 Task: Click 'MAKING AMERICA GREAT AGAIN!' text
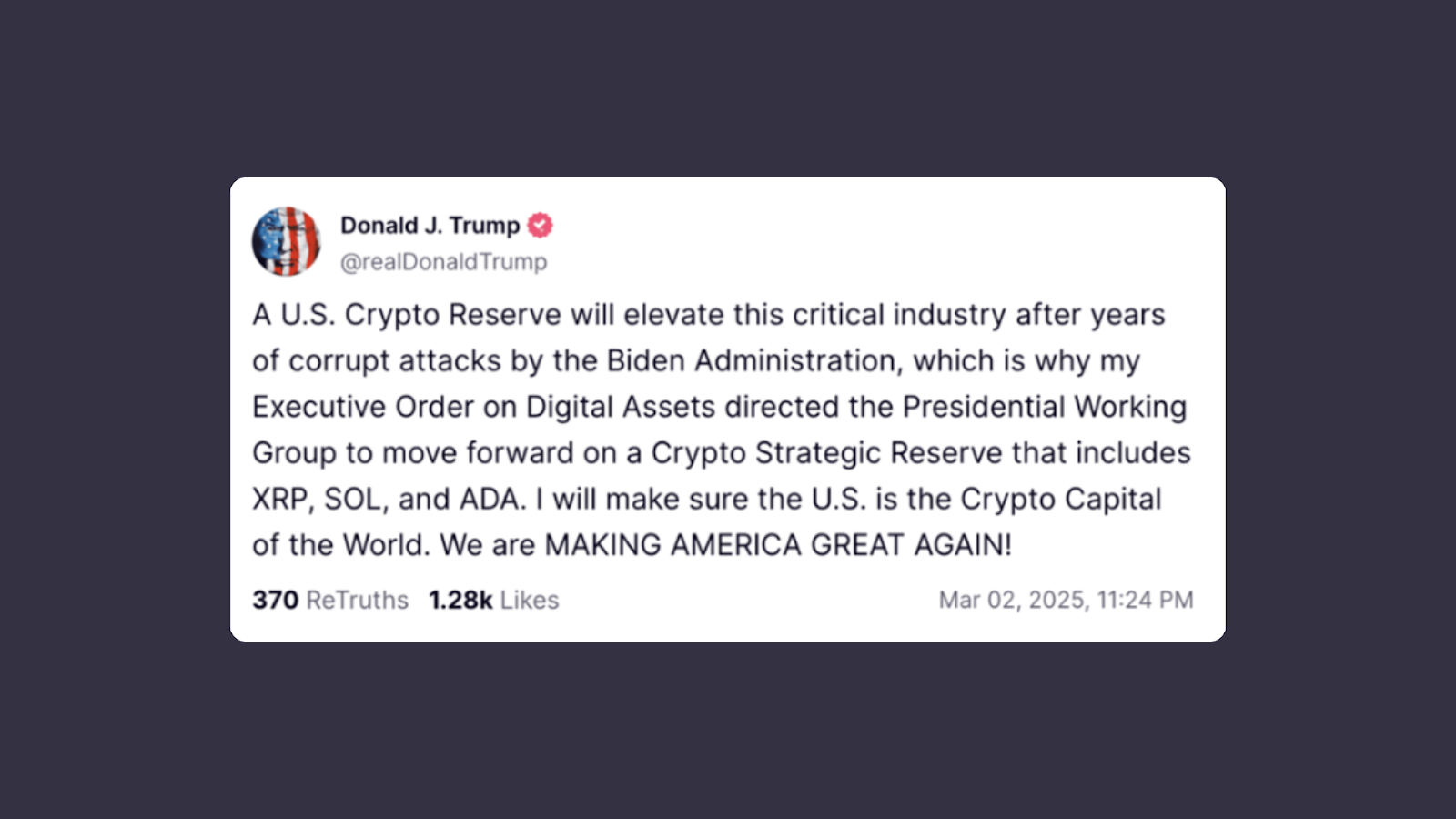(778, 544)
